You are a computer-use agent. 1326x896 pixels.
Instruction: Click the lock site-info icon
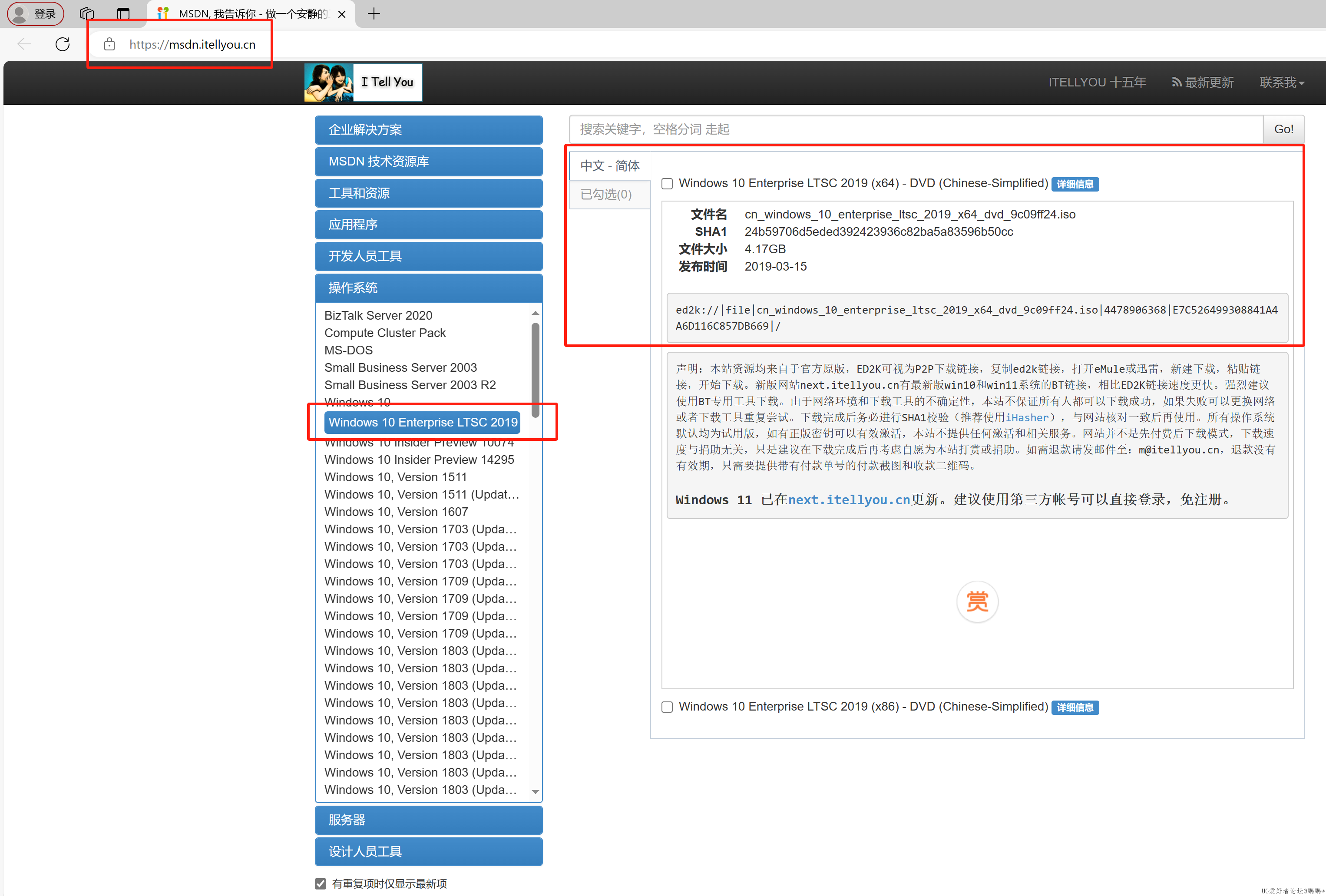point(109,44)
